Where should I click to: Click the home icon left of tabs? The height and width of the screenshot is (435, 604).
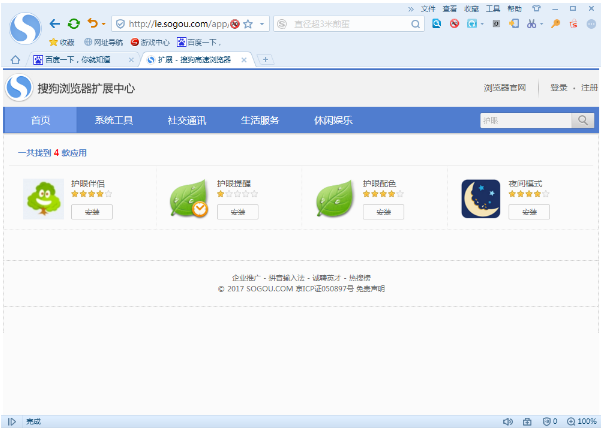pyautogui.click(x=15, y=60)
